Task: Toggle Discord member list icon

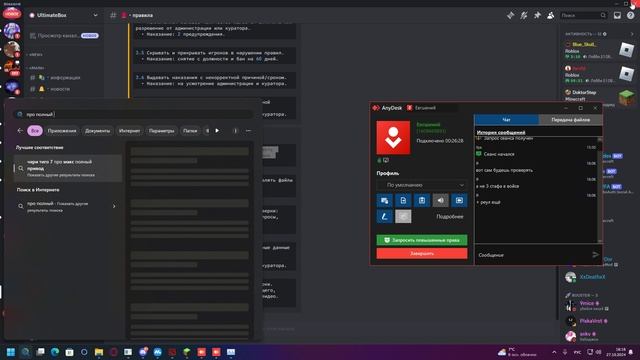Action: click(551, 15)
